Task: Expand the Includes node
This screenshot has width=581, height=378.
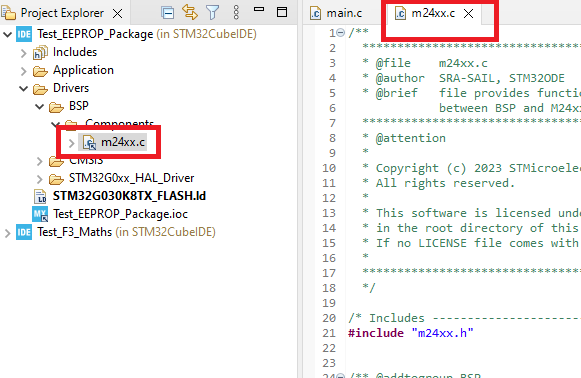Action: (24, 53)
